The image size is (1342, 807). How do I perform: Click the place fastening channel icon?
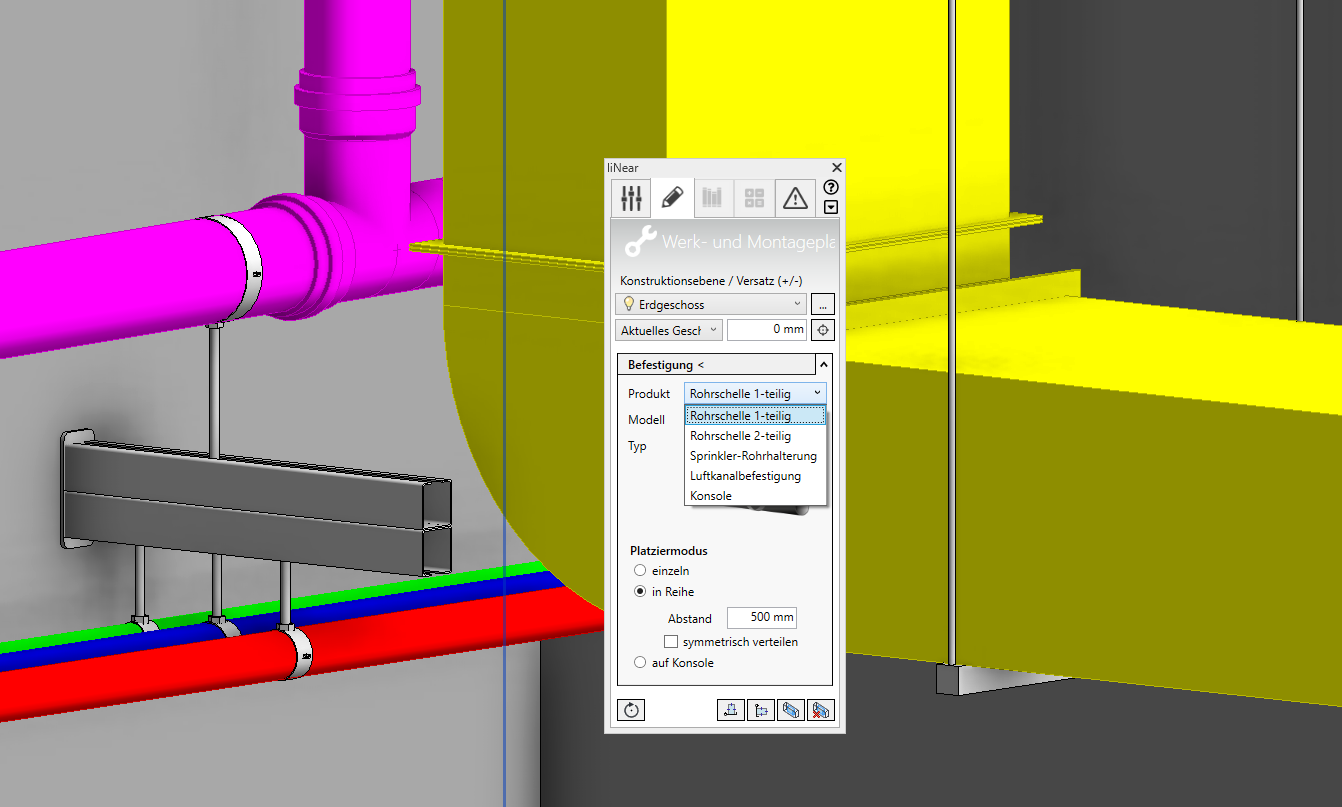point(791,710)
